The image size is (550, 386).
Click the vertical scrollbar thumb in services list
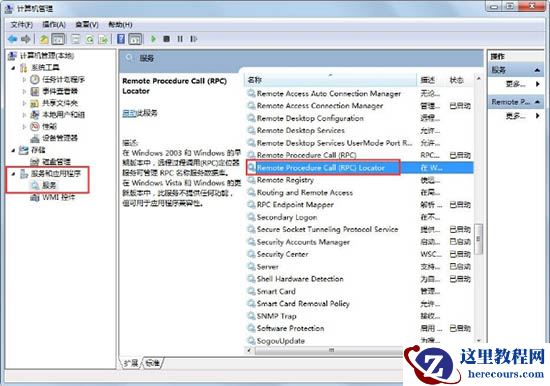click(478, 239)
